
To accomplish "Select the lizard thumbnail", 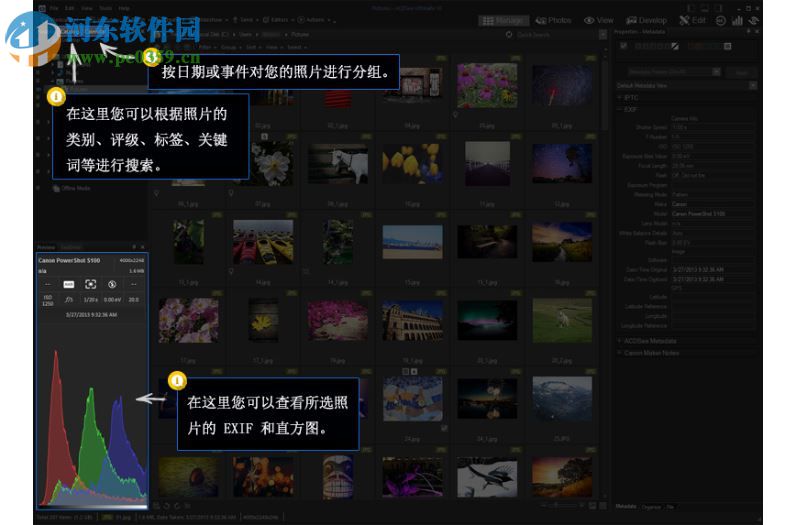I will [x=487, y=476].
